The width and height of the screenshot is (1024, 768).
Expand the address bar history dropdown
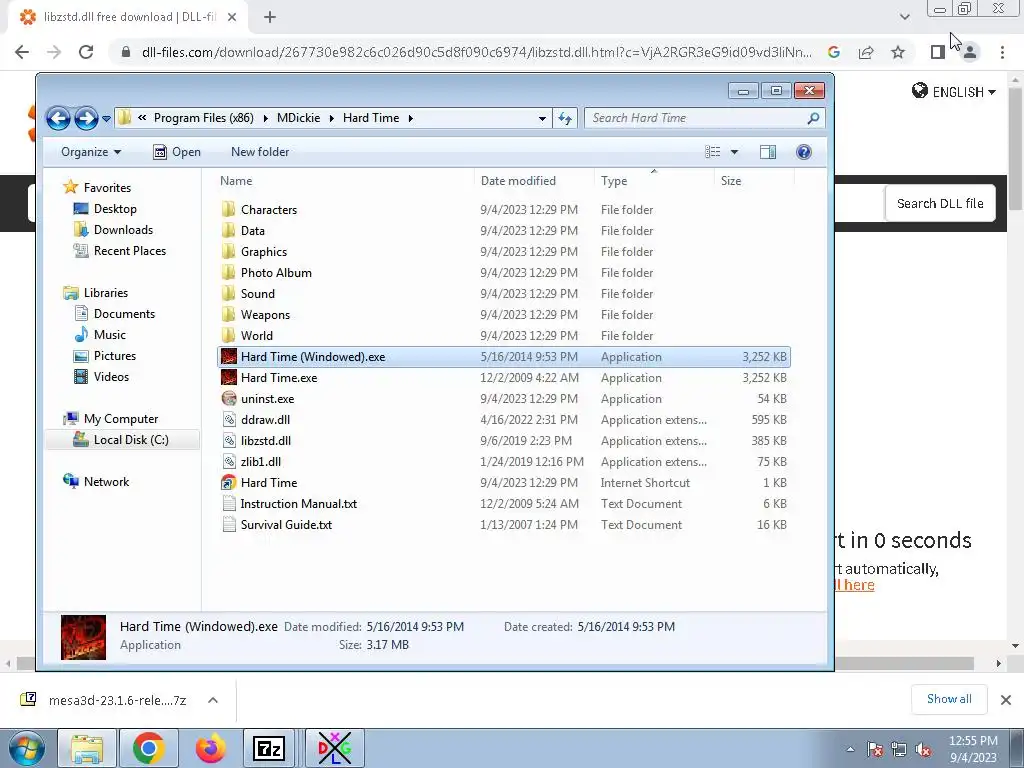(542, 118)
